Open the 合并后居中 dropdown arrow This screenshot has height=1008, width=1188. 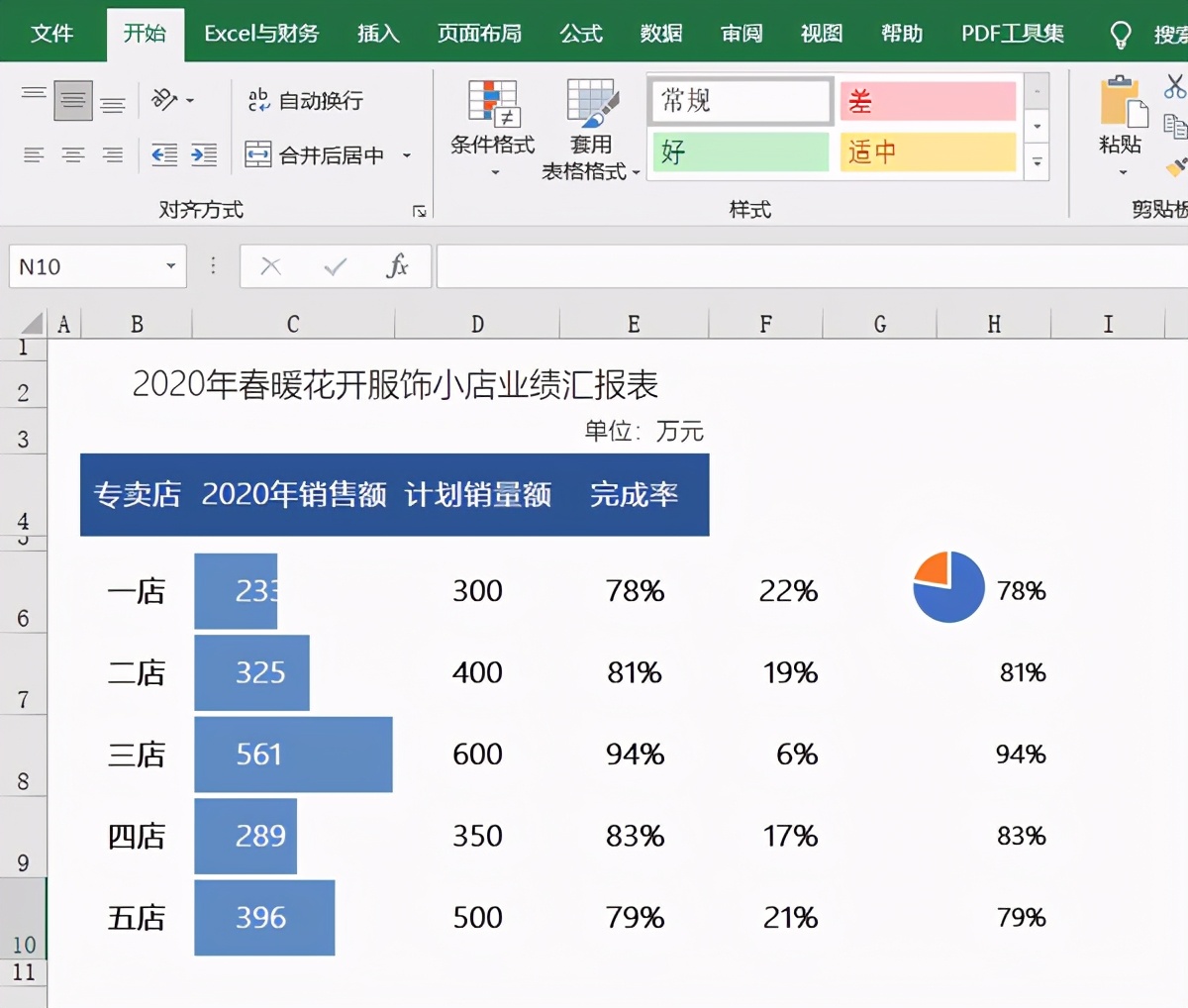406,154
